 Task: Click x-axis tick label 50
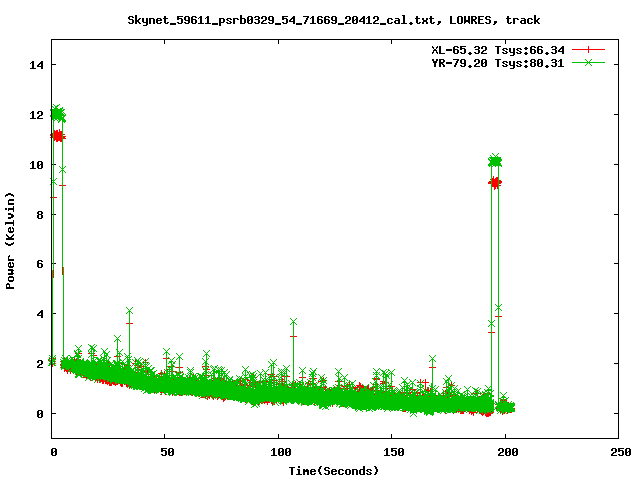(x=167, y=452)
